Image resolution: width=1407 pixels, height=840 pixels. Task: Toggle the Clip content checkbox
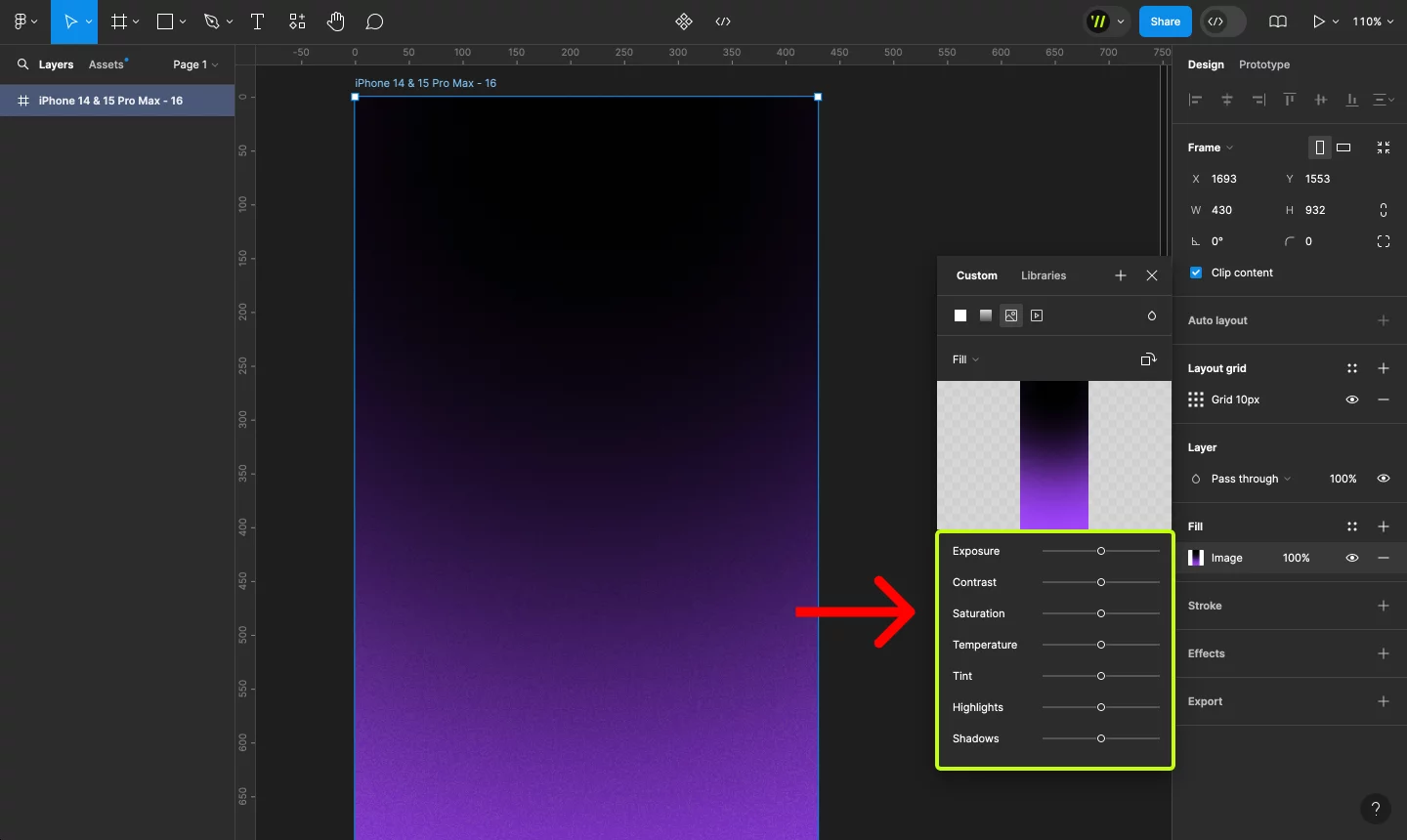click(1196, 273)
